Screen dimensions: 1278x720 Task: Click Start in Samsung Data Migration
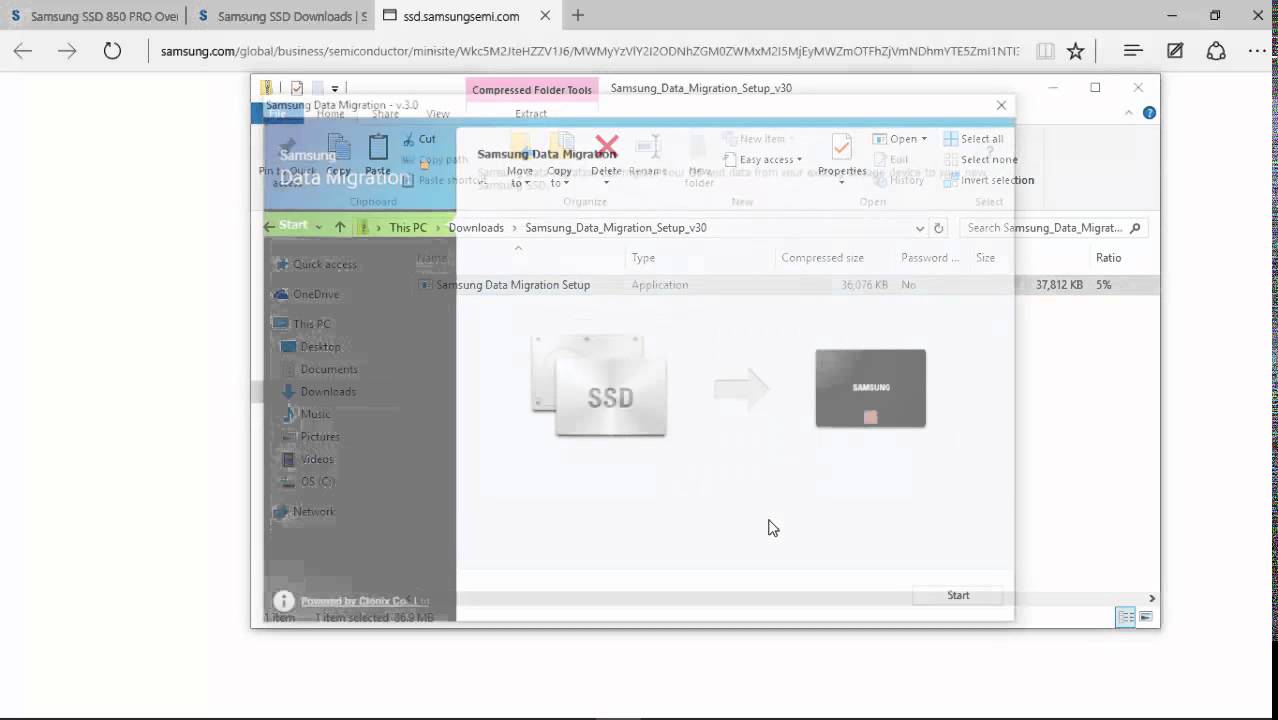958,595
